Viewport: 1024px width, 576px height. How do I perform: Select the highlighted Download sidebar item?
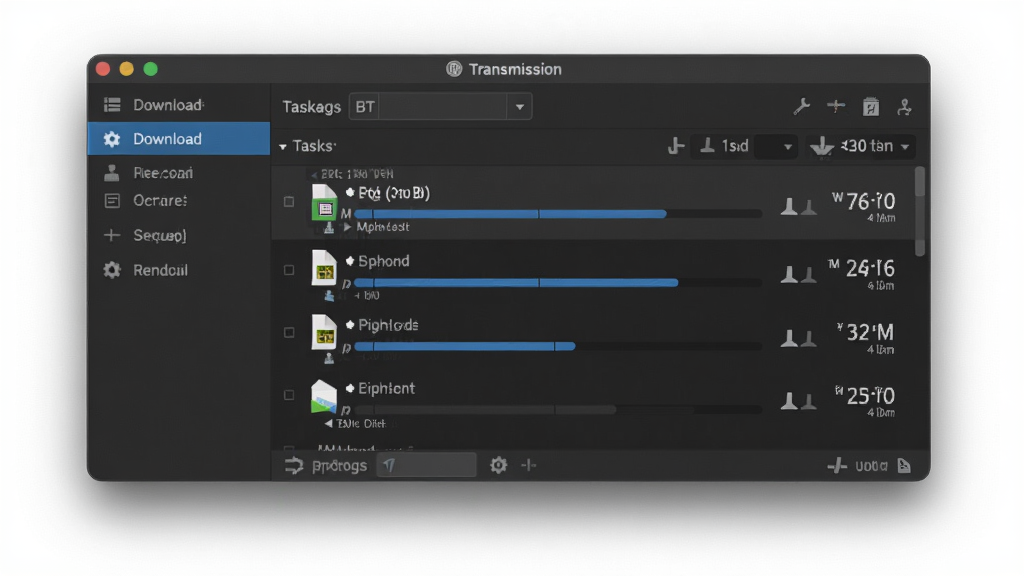point(179,138)
